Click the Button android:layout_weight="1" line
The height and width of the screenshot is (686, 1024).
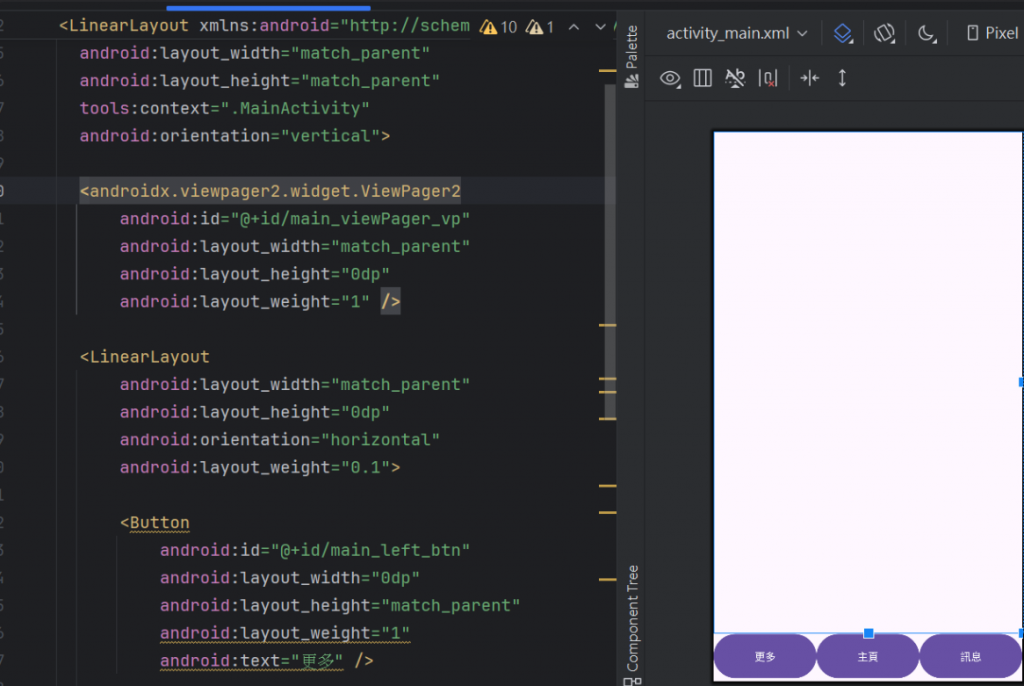tap(285, 633)
